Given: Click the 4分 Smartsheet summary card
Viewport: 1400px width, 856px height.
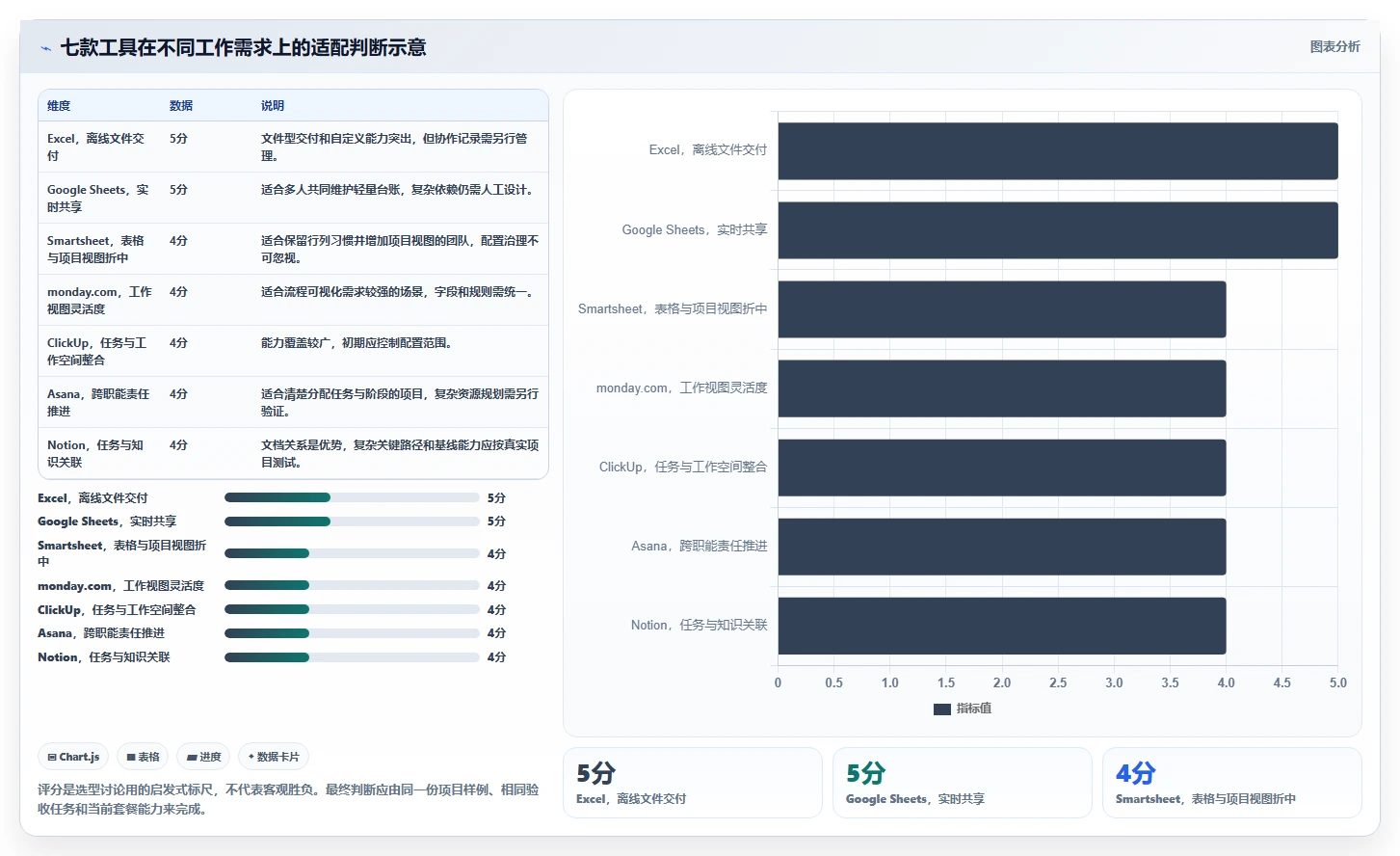Looking at the screenshot, I should pyautogui.click(x=1232, y=783).
